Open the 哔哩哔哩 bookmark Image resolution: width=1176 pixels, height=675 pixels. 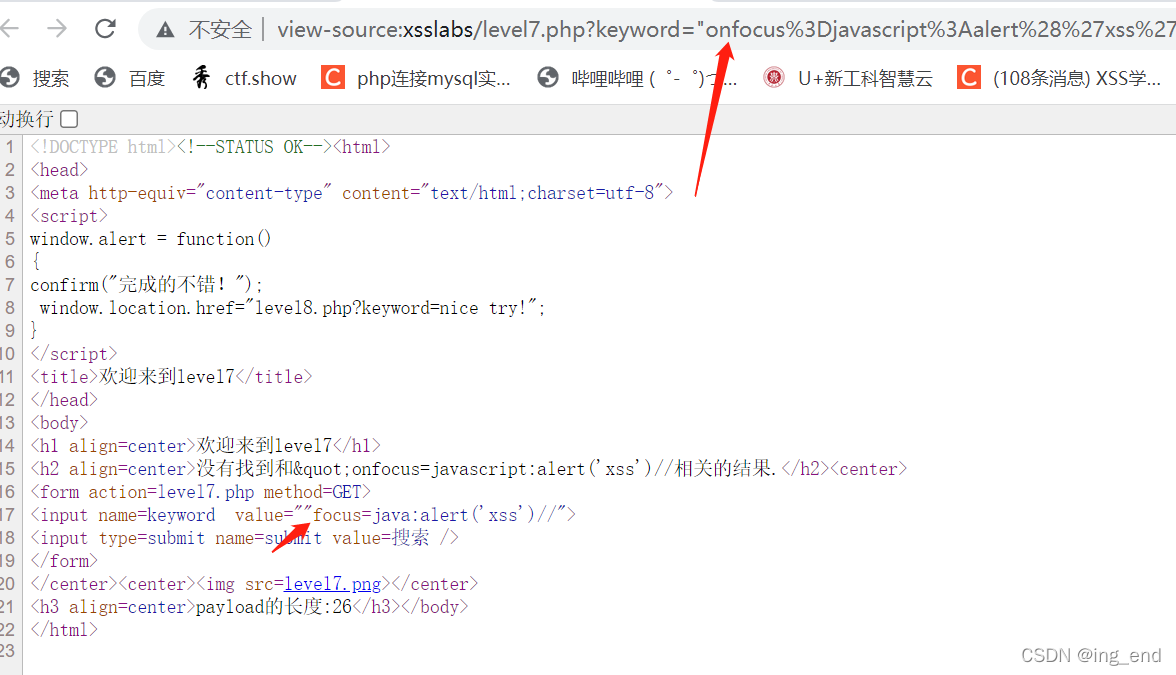click(638, 78)
